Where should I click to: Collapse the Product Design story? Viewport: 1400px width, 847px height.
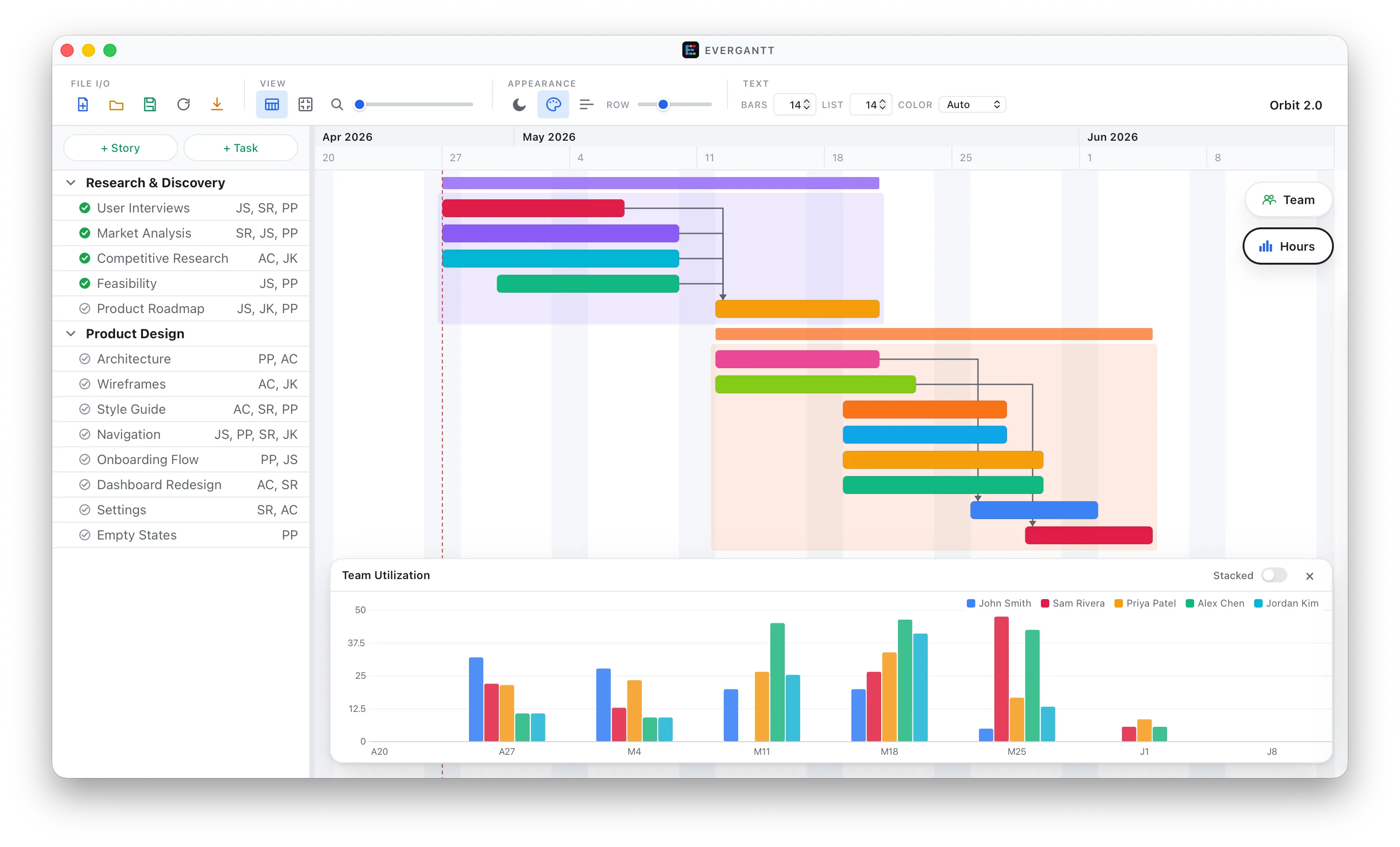click(x=71, y=334)
